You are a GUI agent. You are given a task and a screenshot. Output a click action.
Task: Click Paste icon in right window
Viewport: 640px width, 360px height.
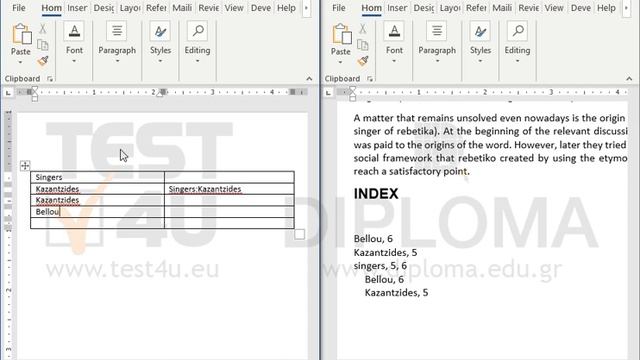point(341,33)
